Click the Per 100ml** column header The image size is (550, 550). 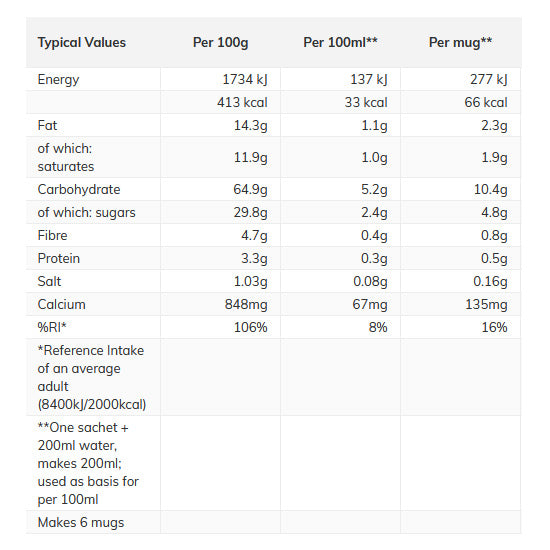click(x=340, y=42)
